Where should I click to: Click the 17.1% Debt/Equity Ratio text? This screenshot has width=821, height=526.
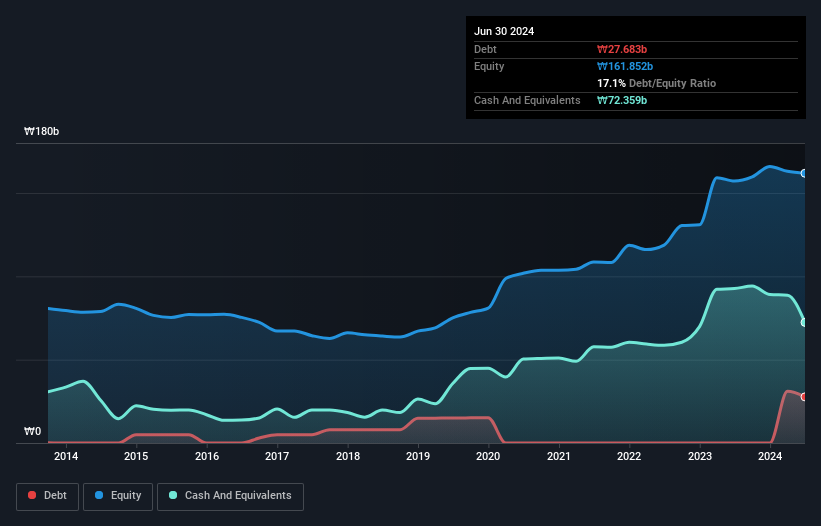[x=657, y=83]
